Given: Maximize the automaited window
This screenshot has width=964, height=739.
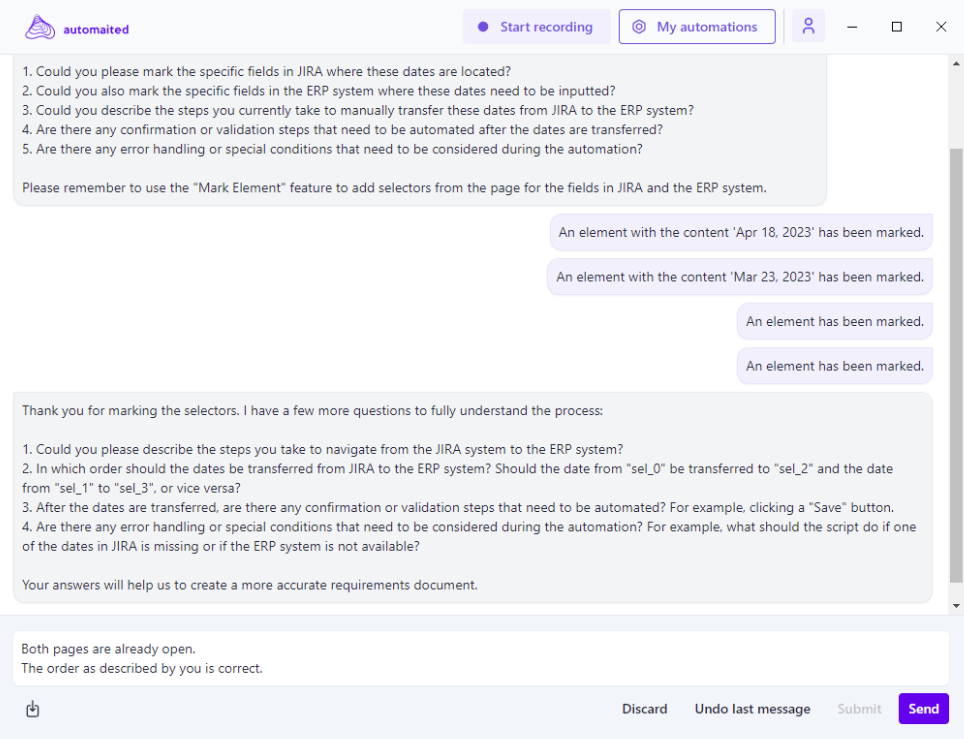Looking at the screenshot, I should 897,27.
